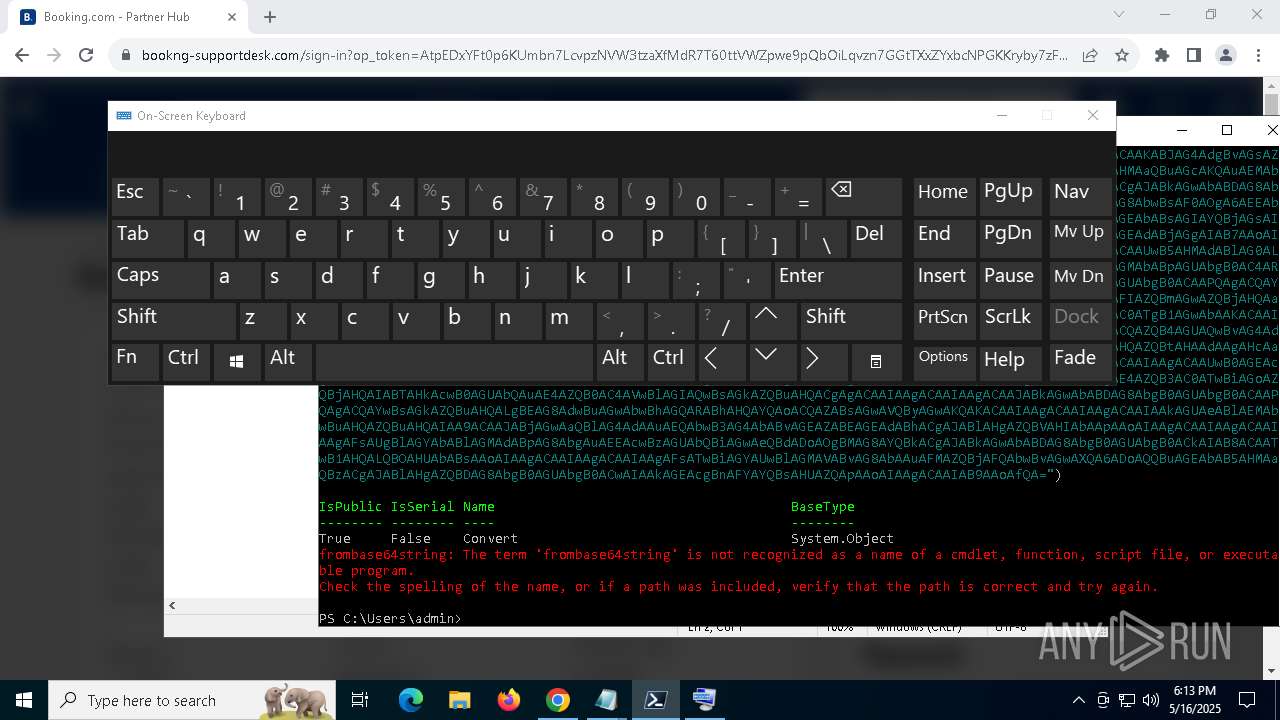
Task: Expand Chrome tab search chevron
Action: point(1119,15)
